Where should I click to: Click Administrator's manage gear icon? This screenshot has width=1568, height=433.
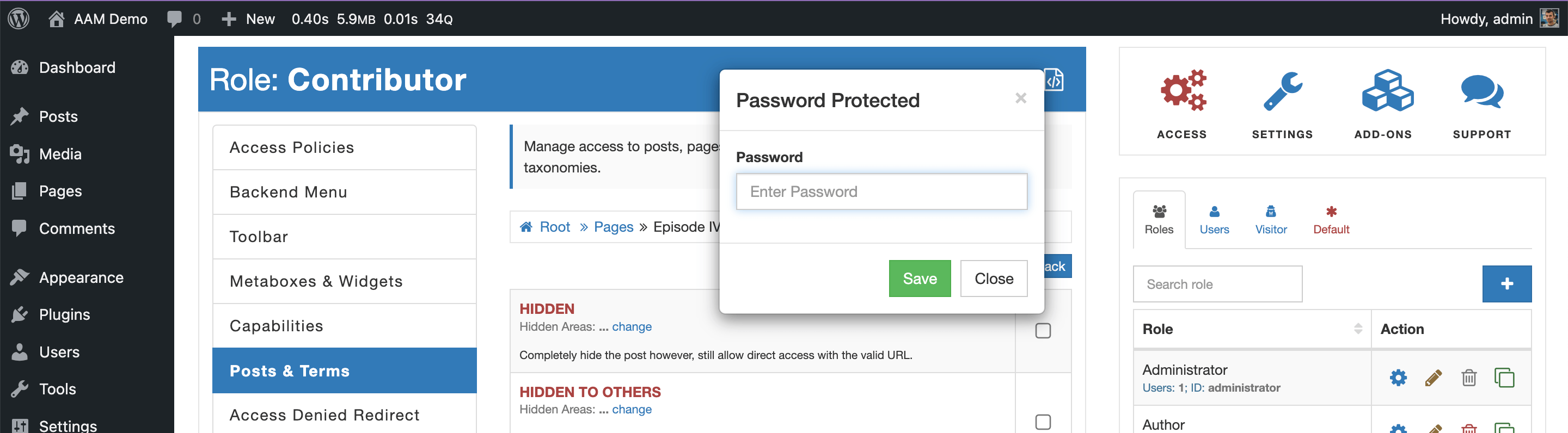[x=1398, y=378]
